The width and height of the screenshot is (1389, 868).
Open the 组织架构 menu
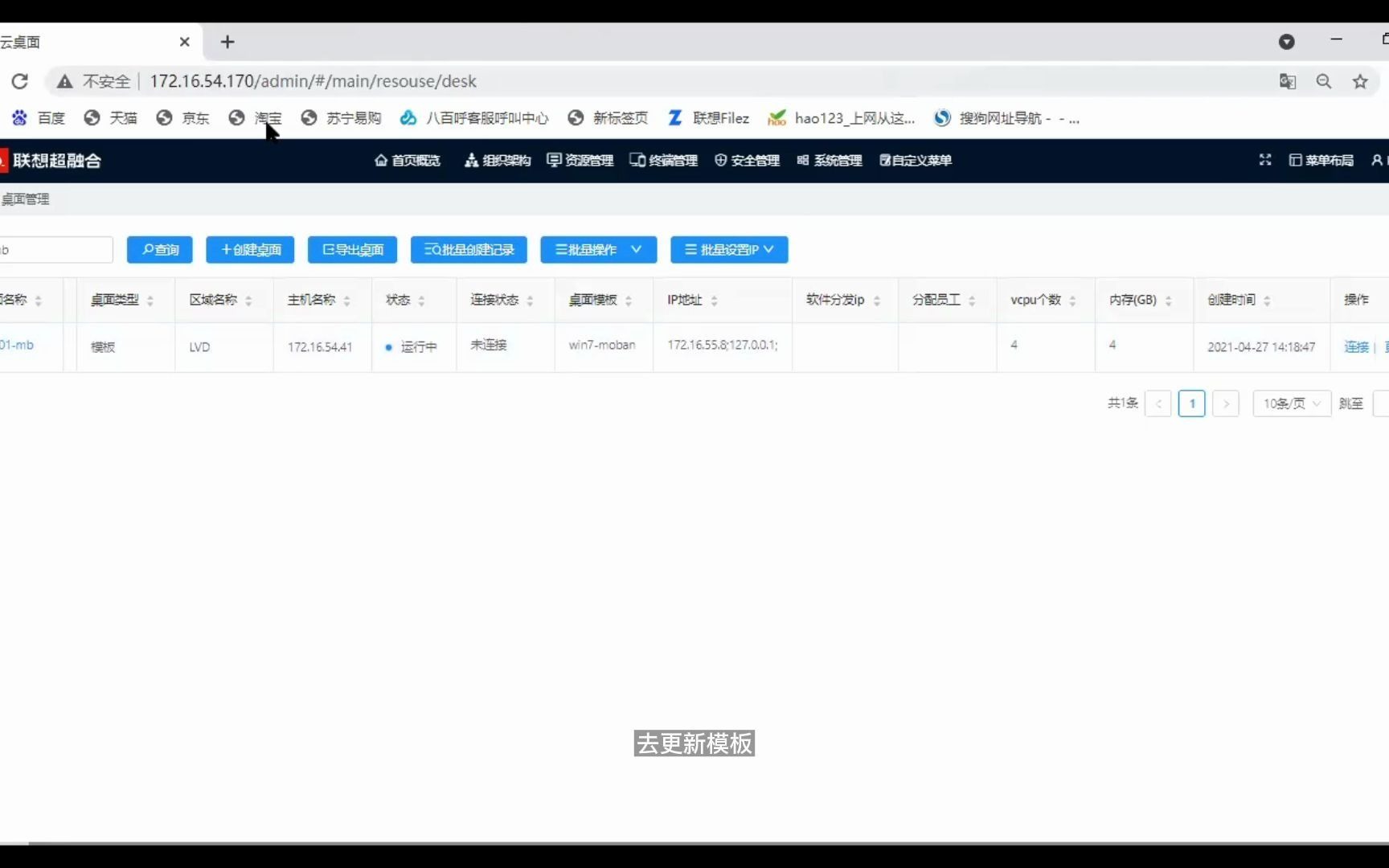(498, 160)
